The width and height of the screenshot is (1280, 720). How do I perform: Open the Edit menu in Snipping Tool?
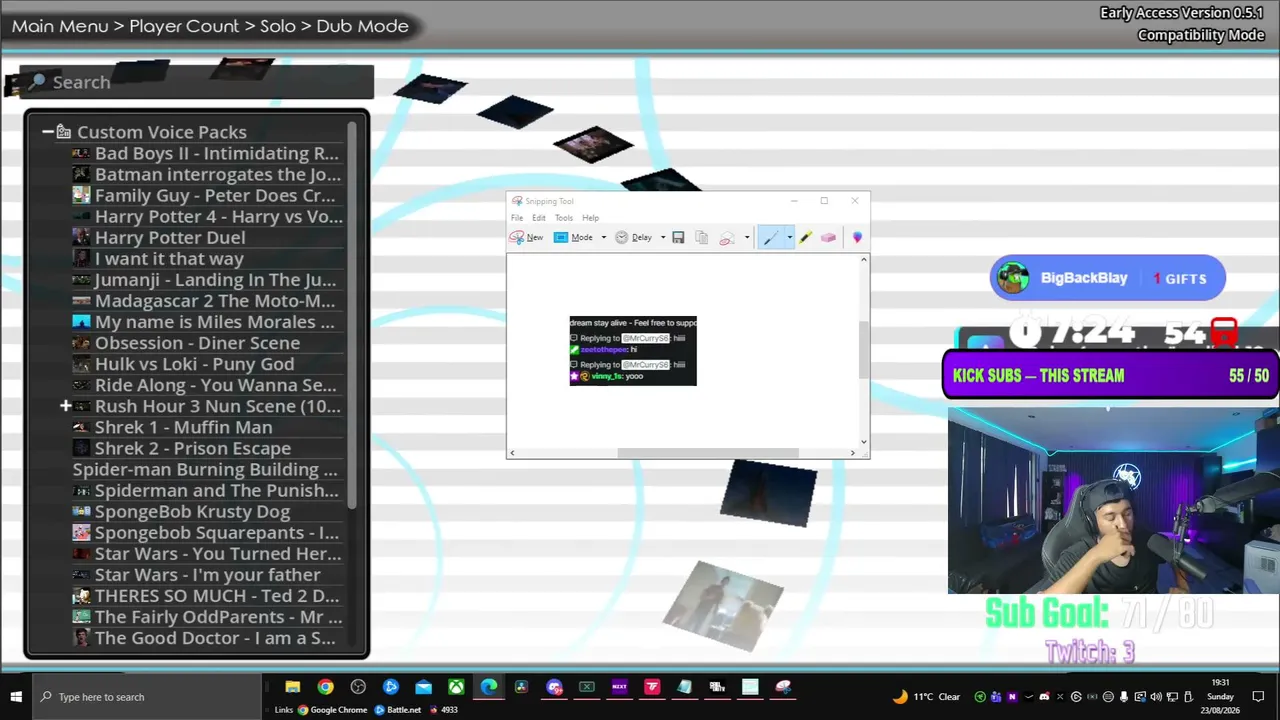click(539, 218)
